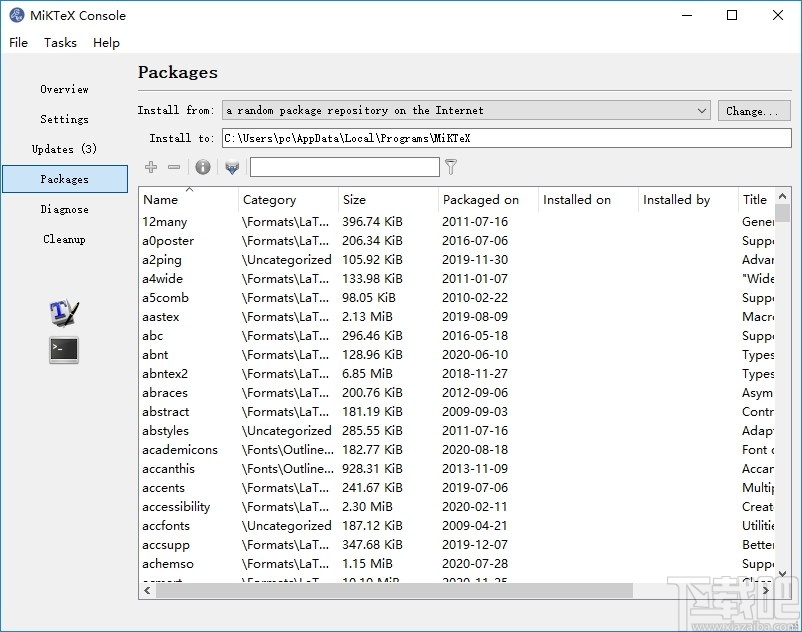Screen dimensions: 802x632
Task: Click the Install to path field
Action: pyautogui.click(x=505, y=138)
